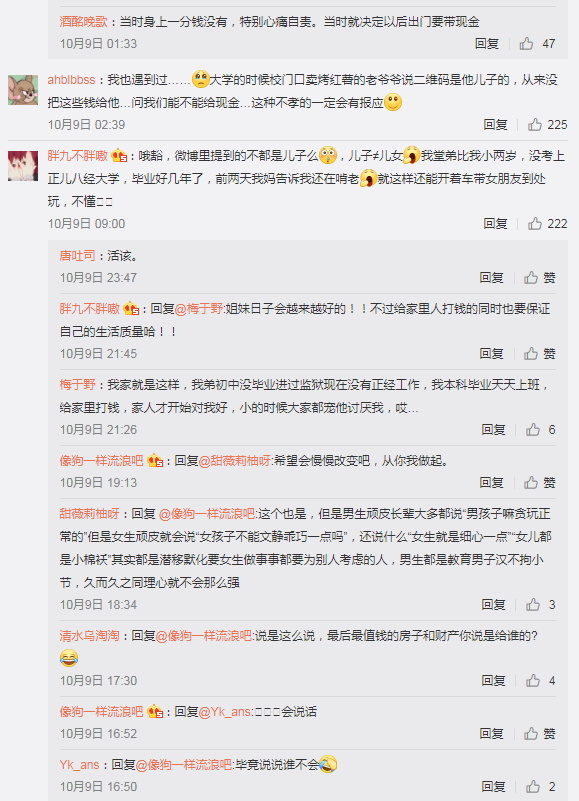Click @Yk_ans mention in reply
Viewport: 579px width, 801px height.
click(224, 712)
